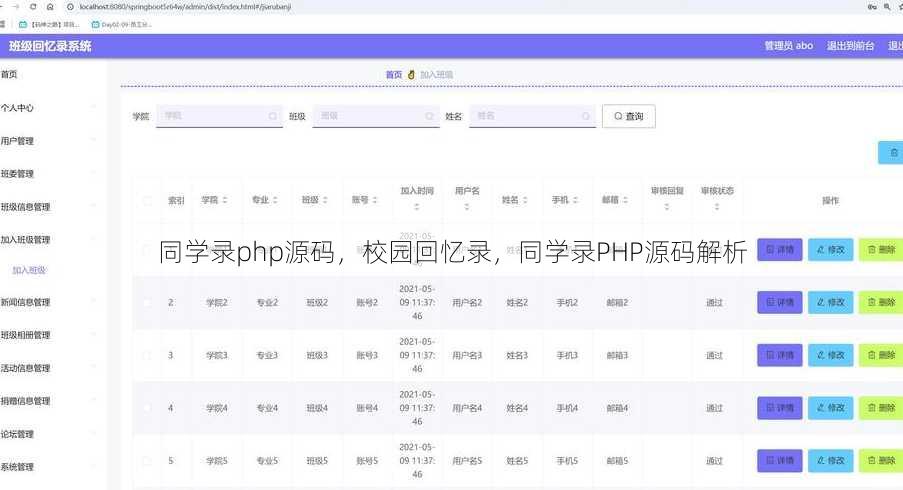Click 修改 for row 4

(830, 408)
